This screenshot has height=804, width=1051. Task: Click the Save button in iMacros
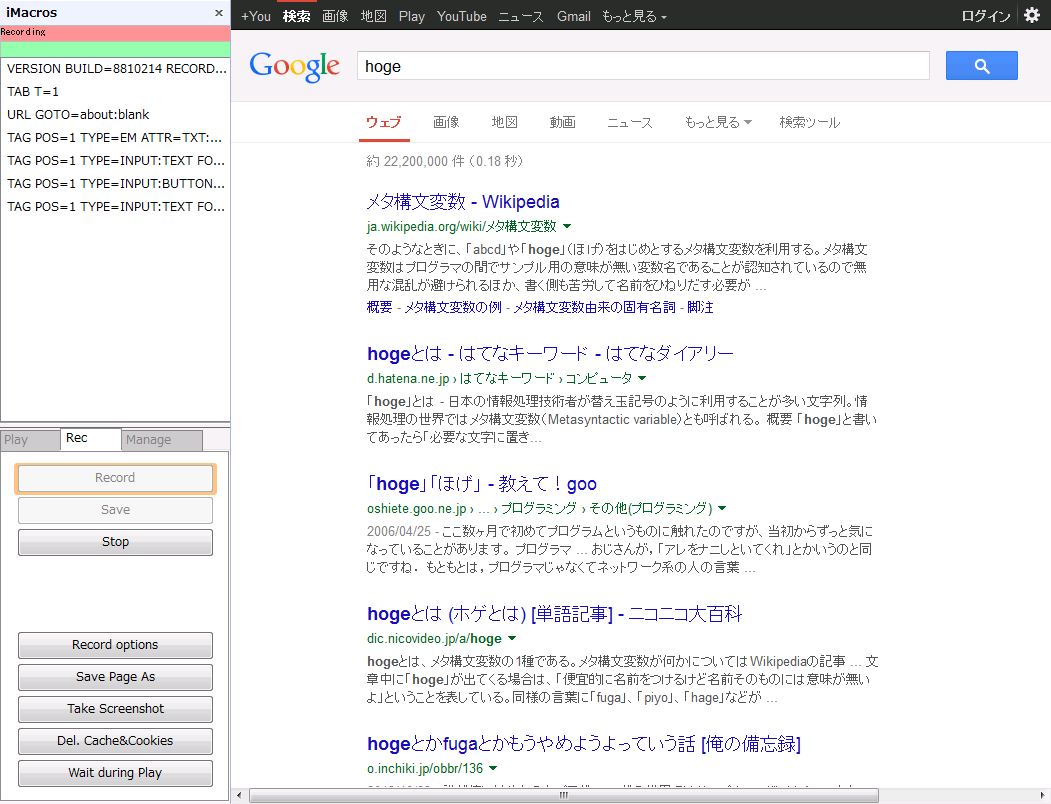tap(115, 510)
